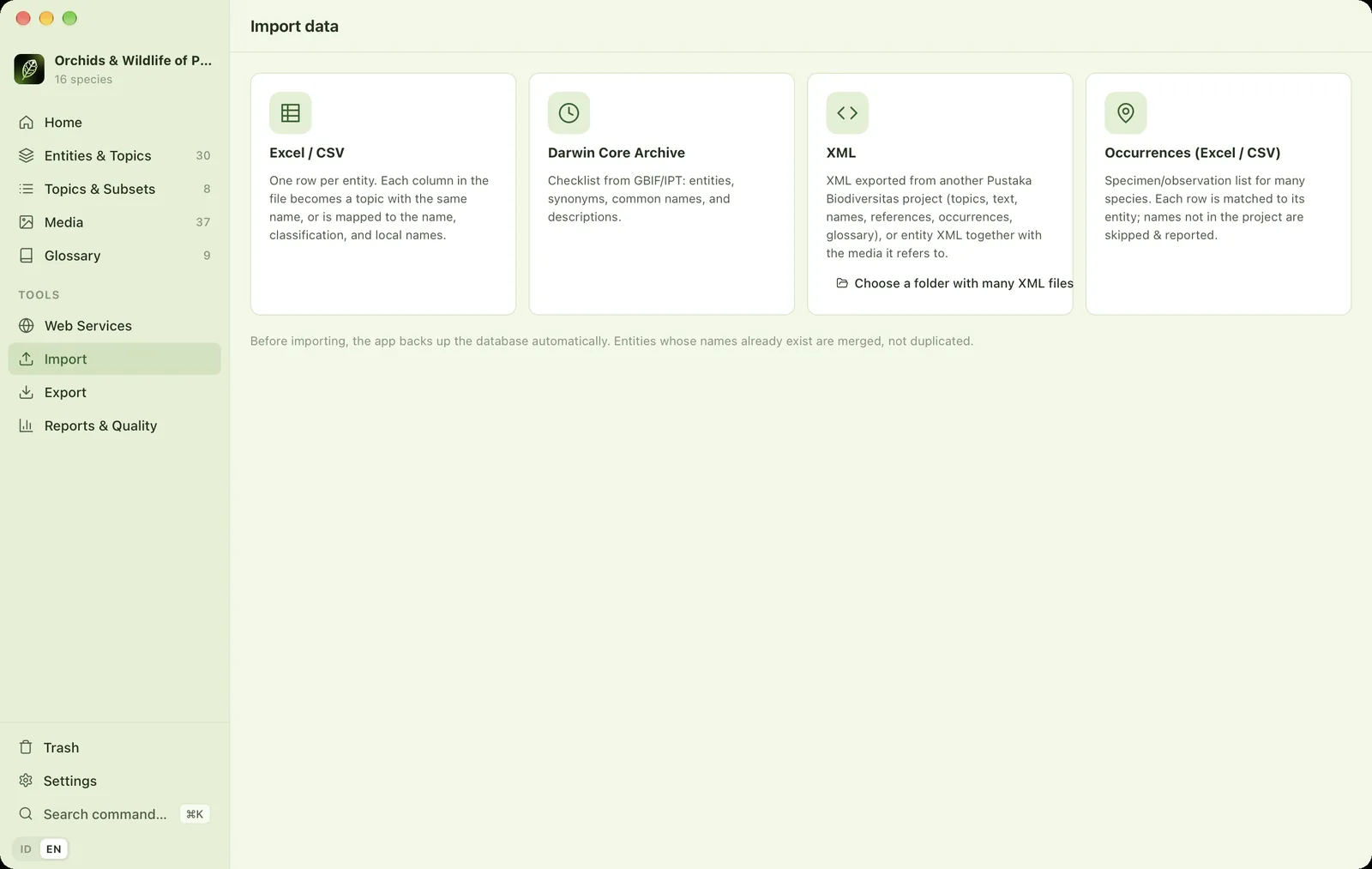1372x869 pixels.
Task: Click the Glossary book icon
Action: (27, 256)
